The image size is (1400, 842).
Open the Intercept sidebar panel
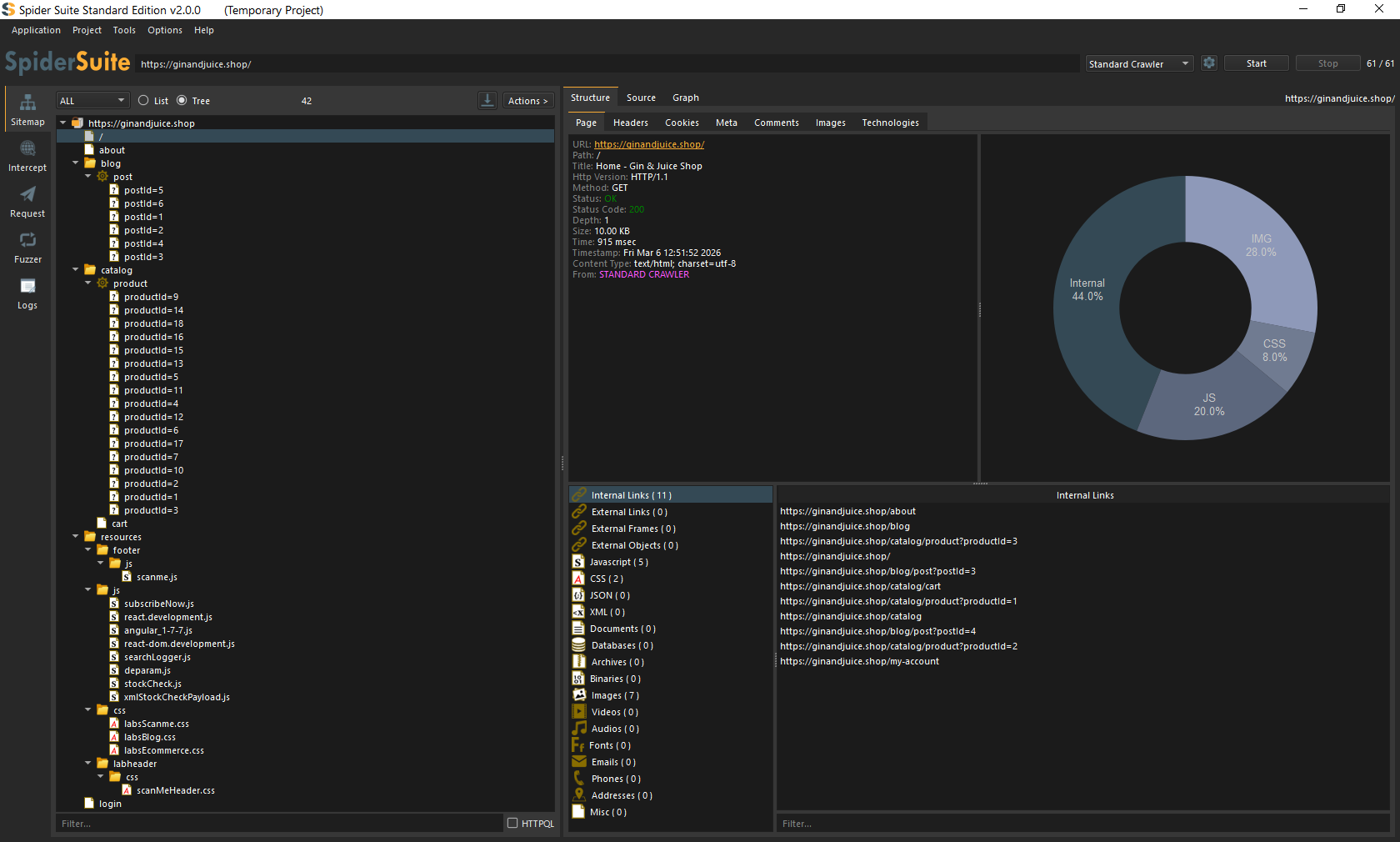pos(27,155)
